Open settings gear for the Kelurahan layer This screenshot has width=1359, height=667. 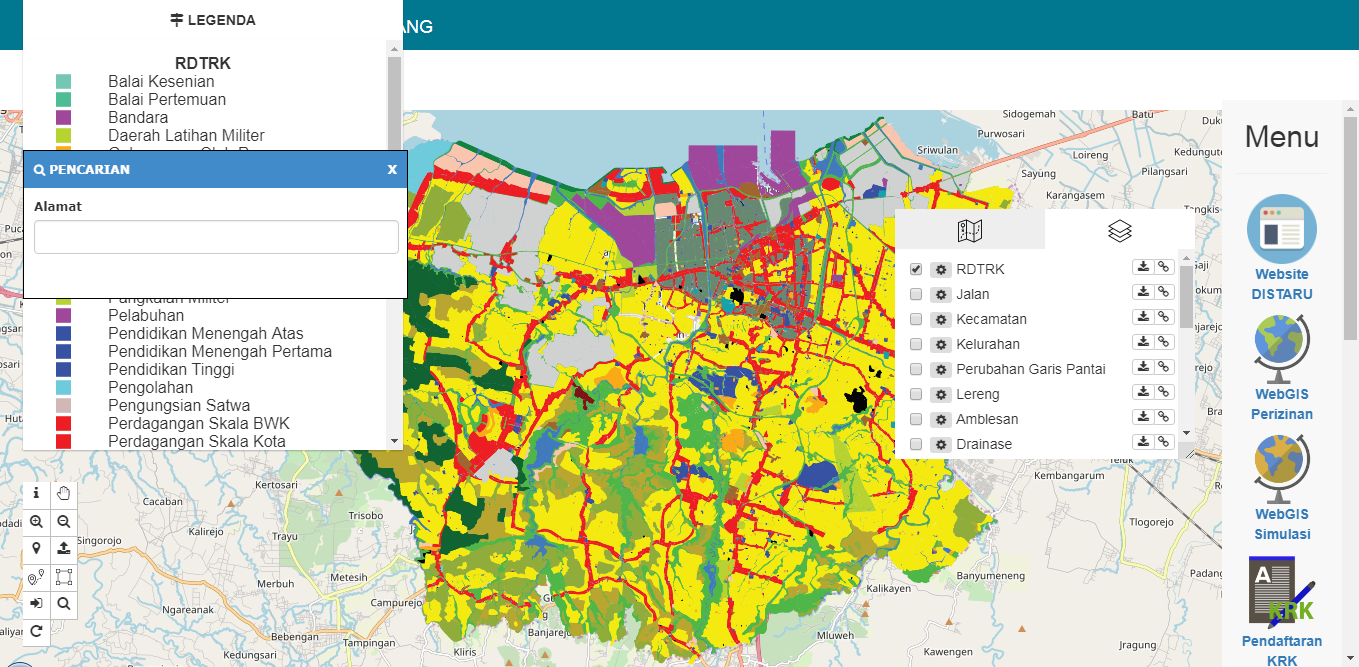coord(939,343)
